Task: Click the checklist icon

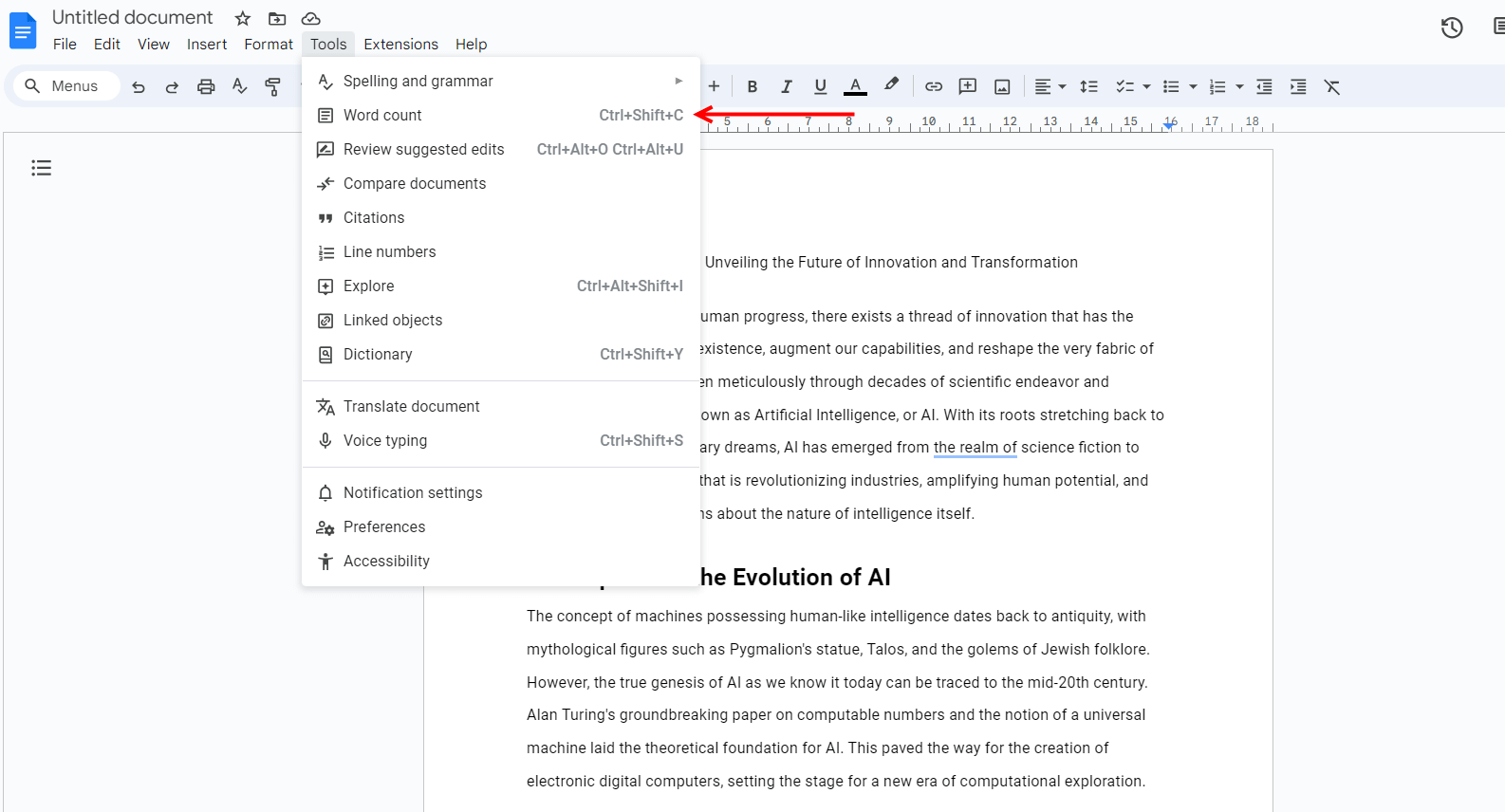Action: 1124,86
